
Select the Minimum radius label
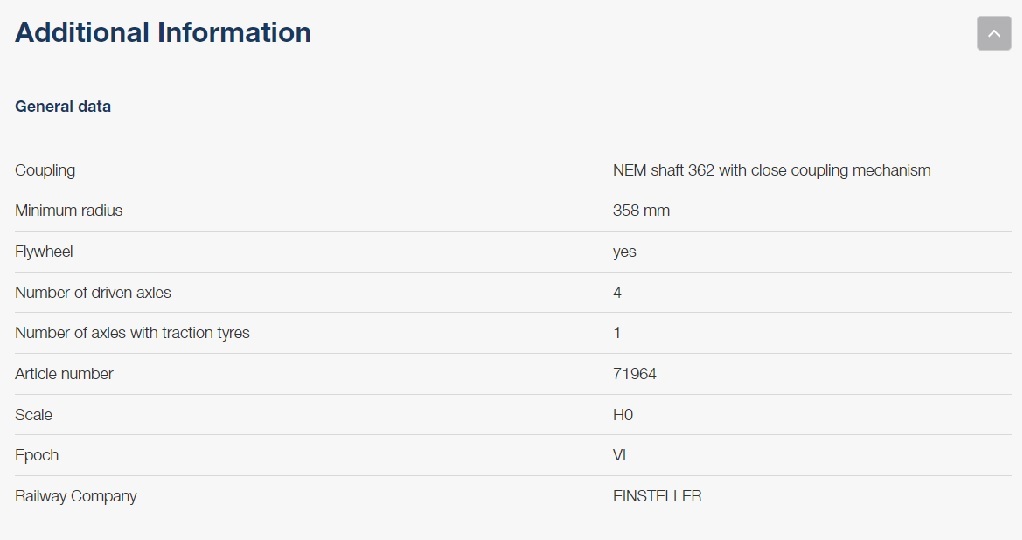[69, 211]
